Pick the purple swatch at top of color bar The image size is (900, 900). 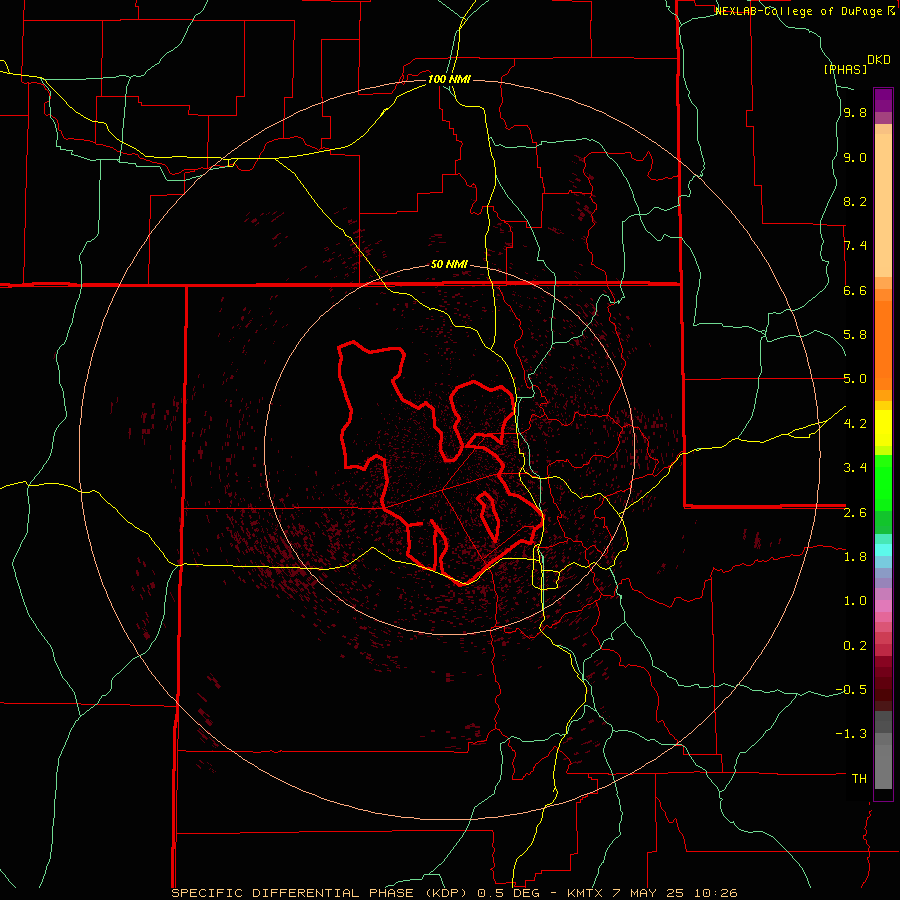click(883, 100)
